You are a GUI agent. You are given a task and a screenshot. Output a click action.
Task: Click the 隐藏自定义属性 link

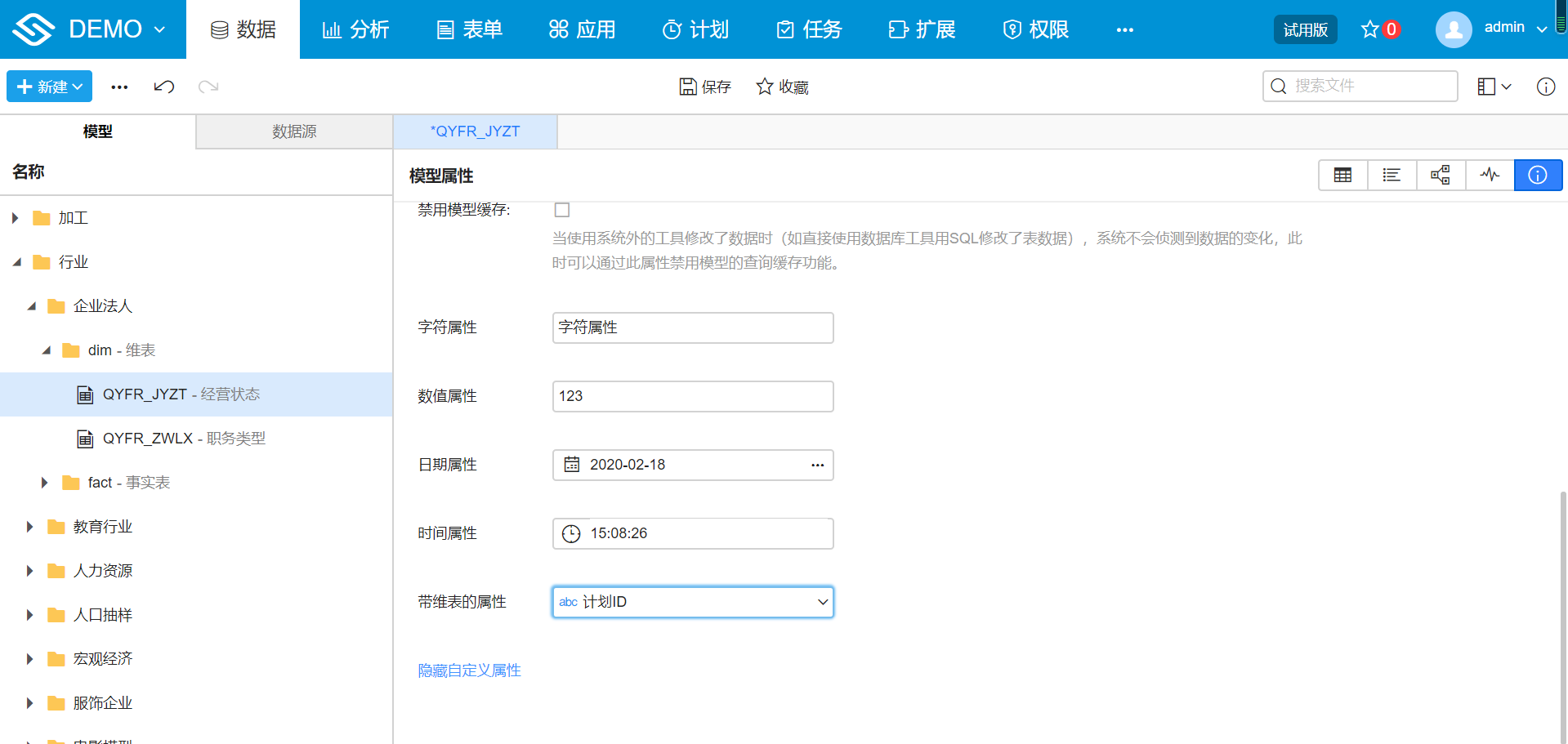pyautogui.click(x=469, y=670)
